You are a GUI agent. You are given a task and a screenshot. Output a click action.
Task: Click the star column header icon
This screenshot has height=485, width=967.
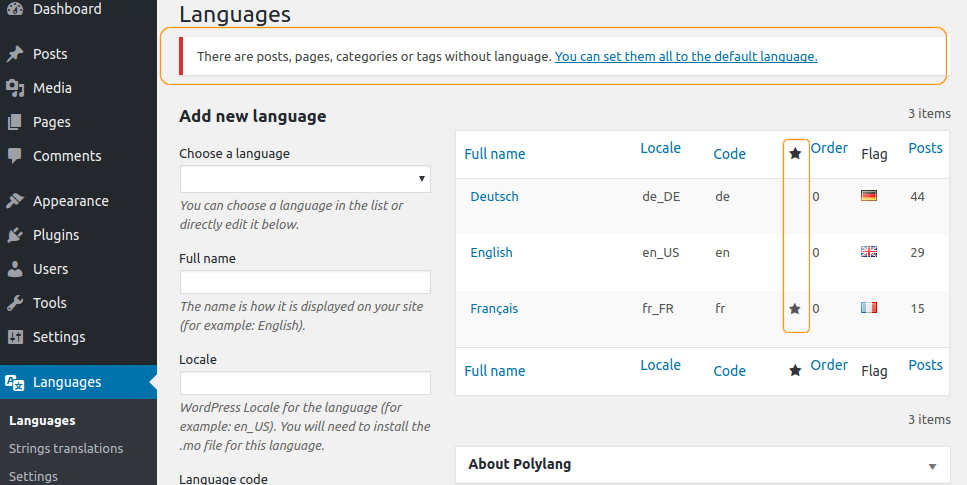click(796, 153)
